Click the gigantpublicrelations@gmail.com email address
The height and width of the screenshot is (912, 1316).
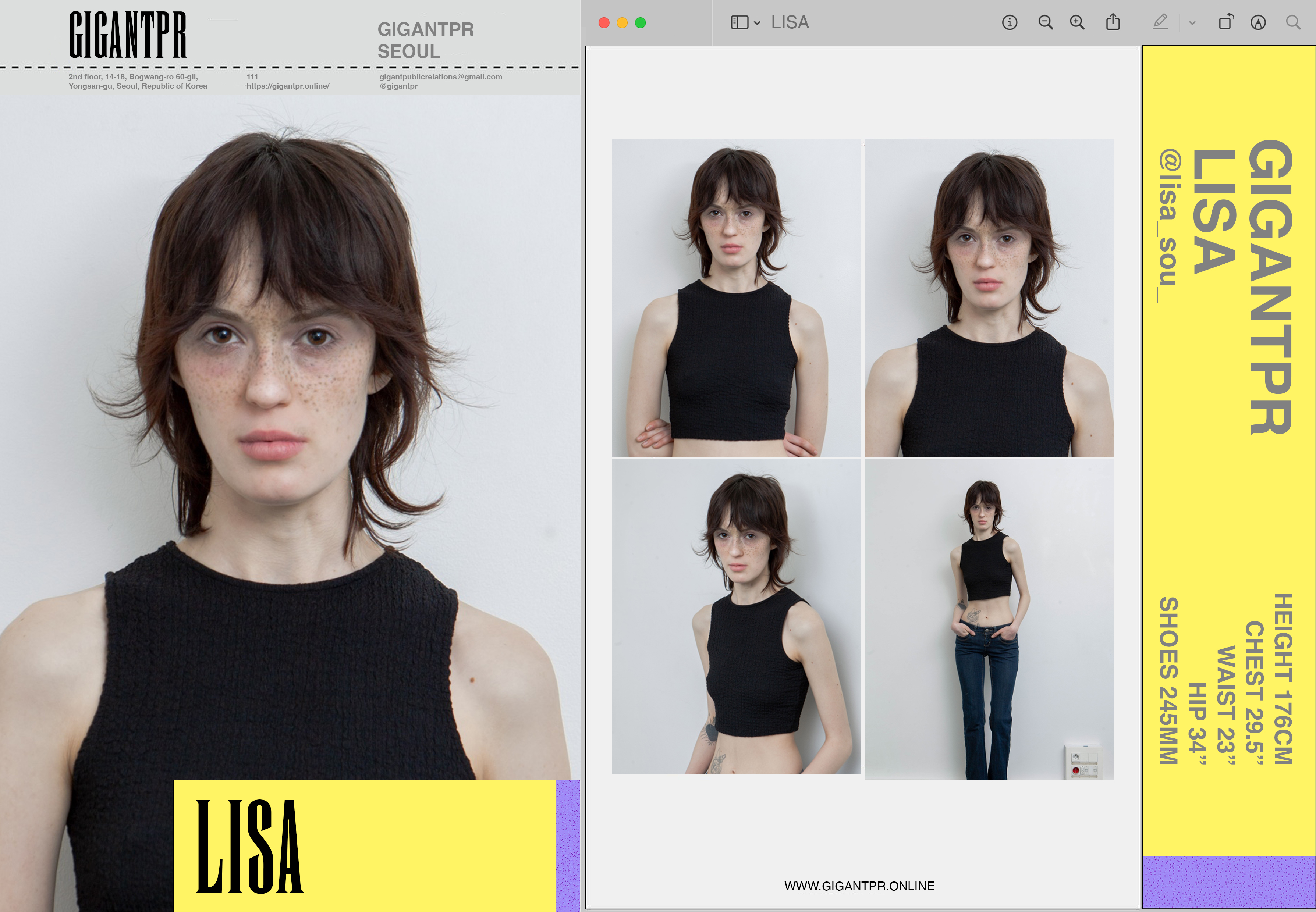pyautogui.click(x=440, y=76)
